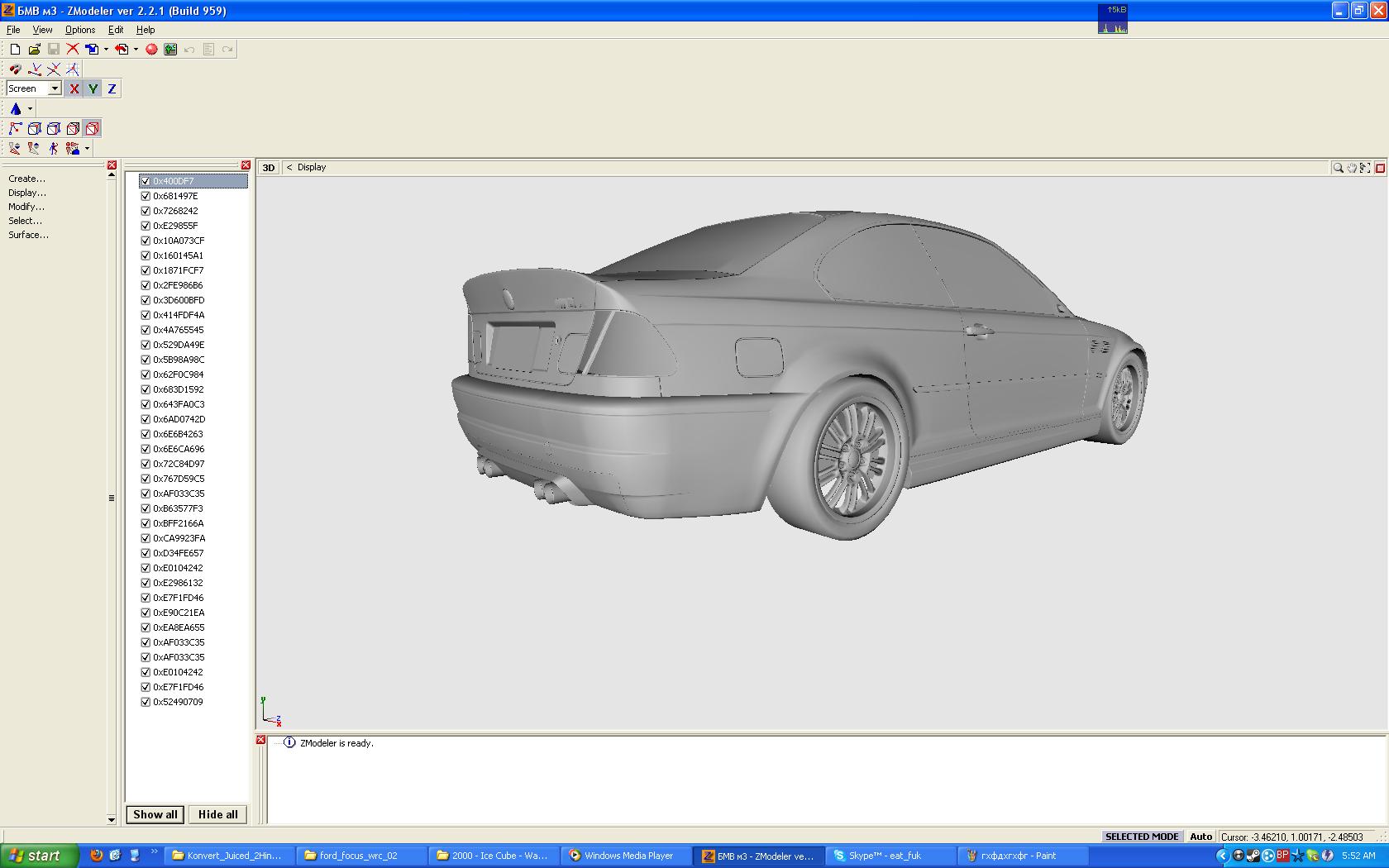
Task: Click the red X delete icon
Action: click(x=73, y=50)
